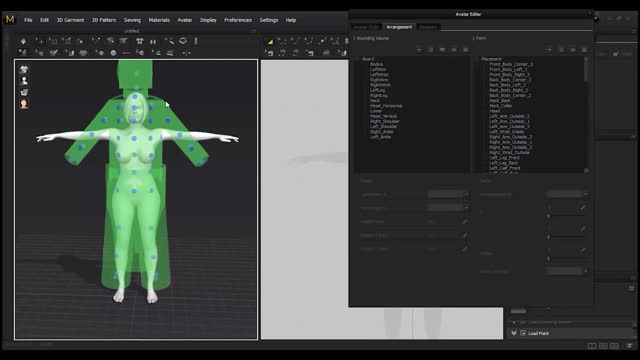Screen dimensions: 640x360
Task: Click the second pencil edit icon in Point properties
Action: pyautogui.click(x=583, y=229)
